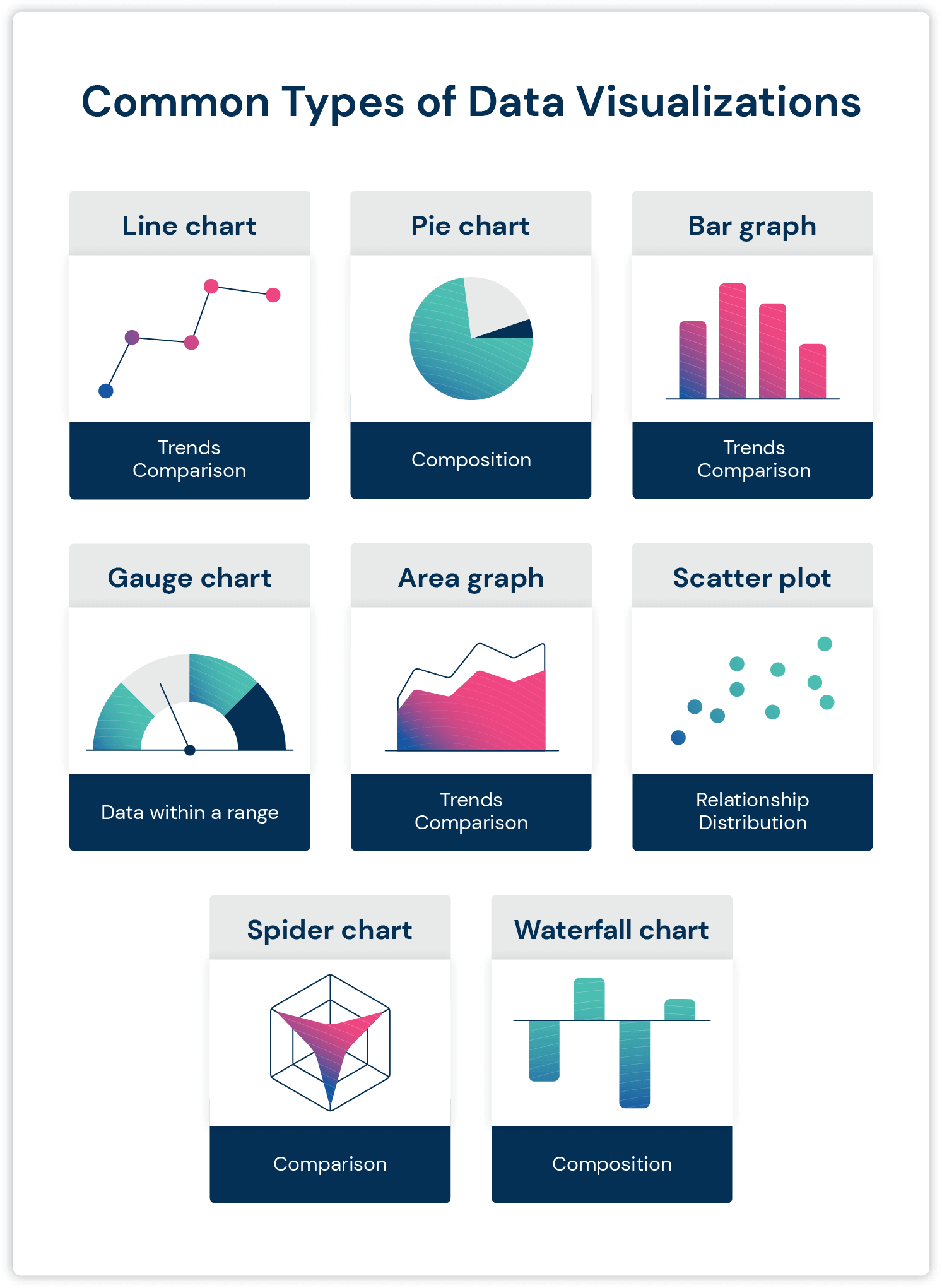Screen dimensions: 942x1288
Task: Select the 'Pie chart' heading
Action: (470, 226)
